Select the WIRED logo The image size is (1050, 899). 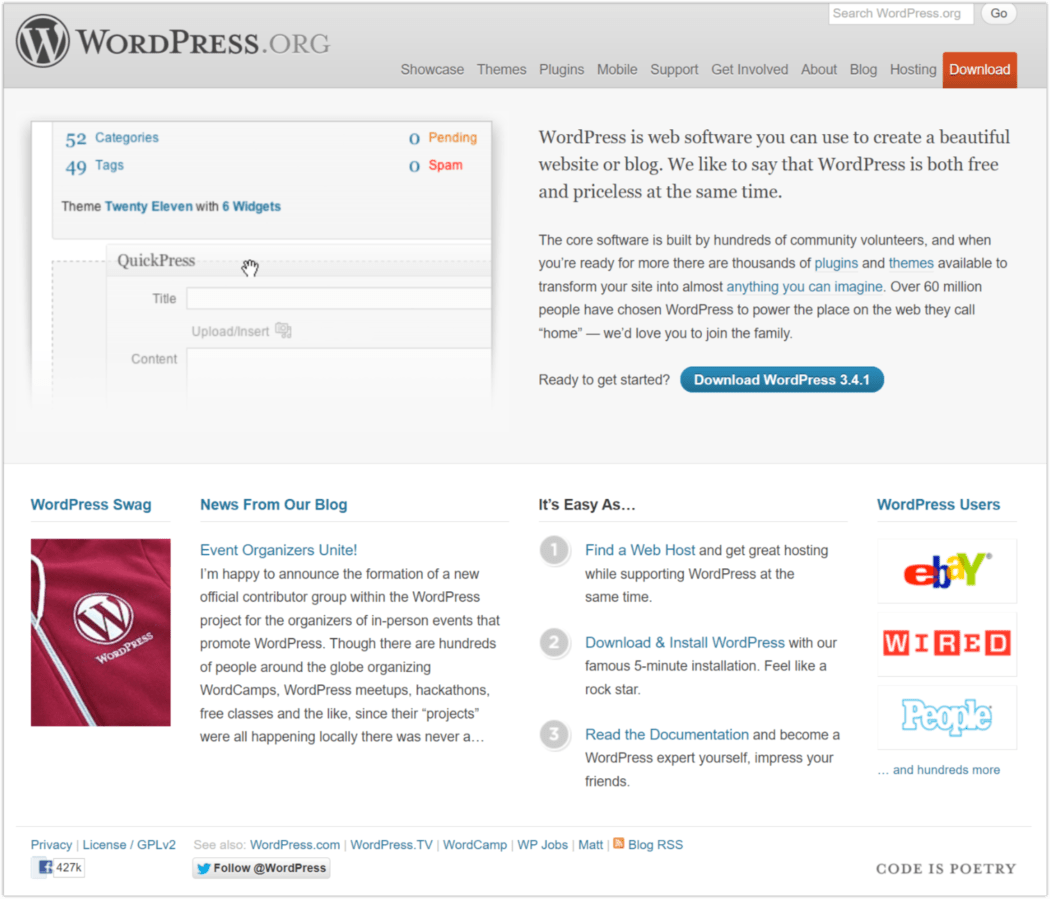point(945,643)
